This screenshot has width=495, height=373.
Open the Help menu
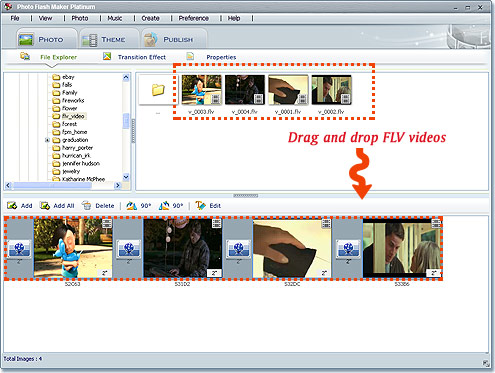tap(234, 18)
